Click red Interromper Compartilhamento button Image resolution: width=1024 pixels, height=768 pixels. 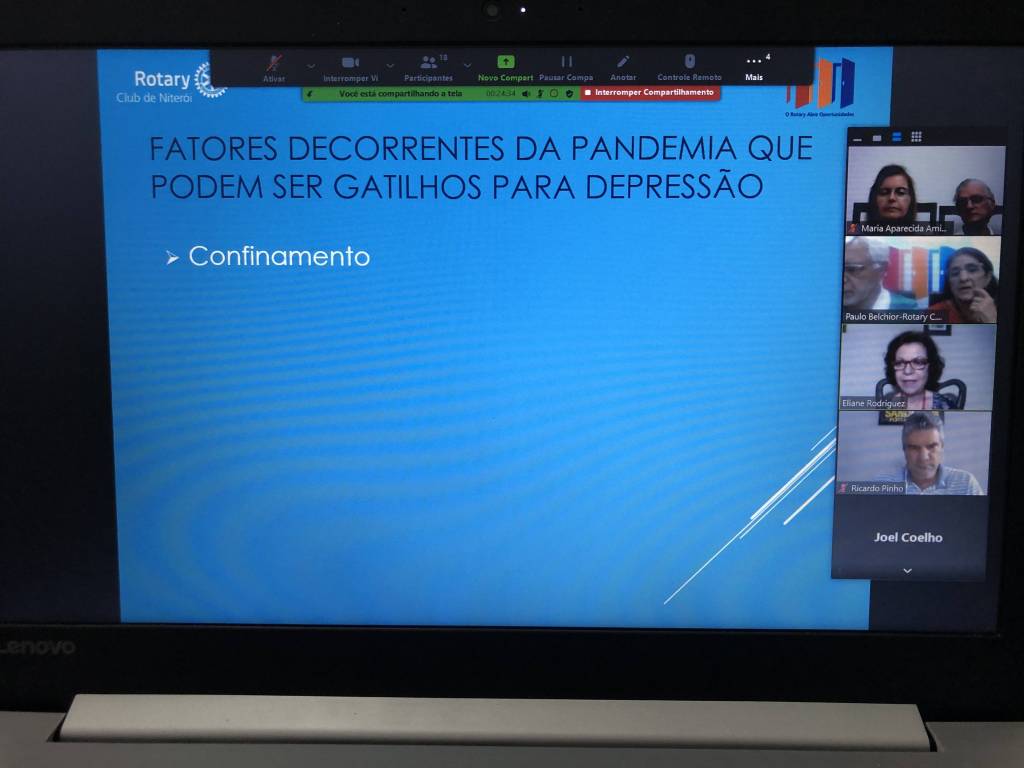click(x=650, y=93)
